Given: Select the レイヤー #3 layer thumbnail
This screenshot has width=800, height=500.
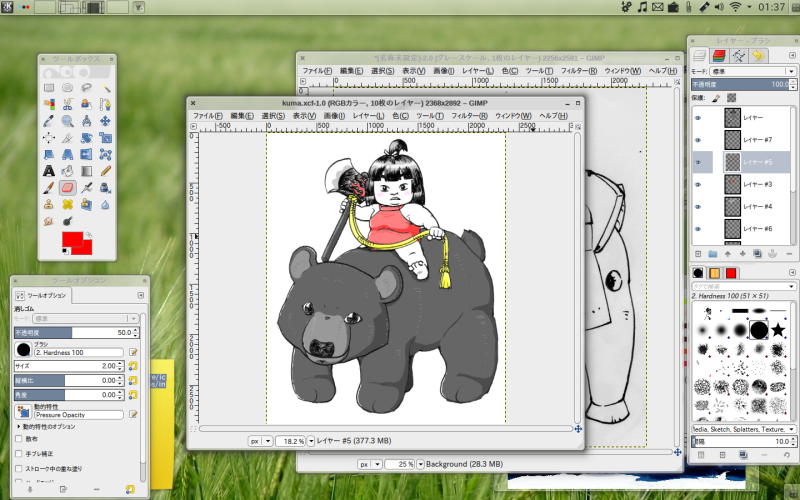Looking at the screenshot, I should pyautogui.click(x=733, y=184).
